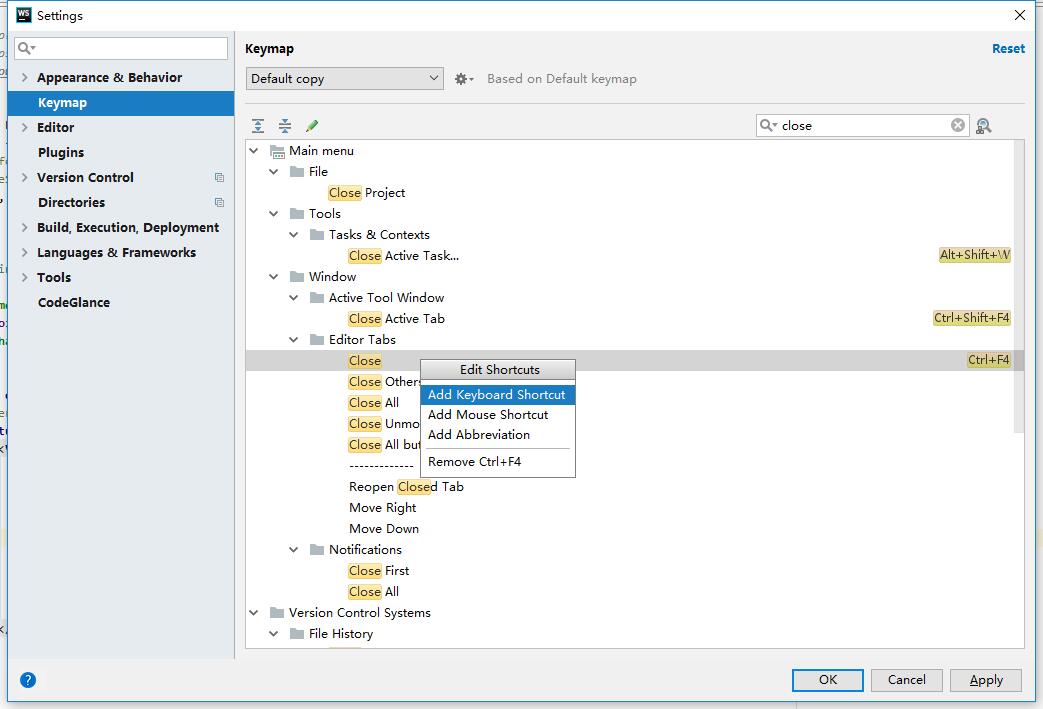Select the Move Down action
The width and height of the screenshot is (1043, 709).
384,529
